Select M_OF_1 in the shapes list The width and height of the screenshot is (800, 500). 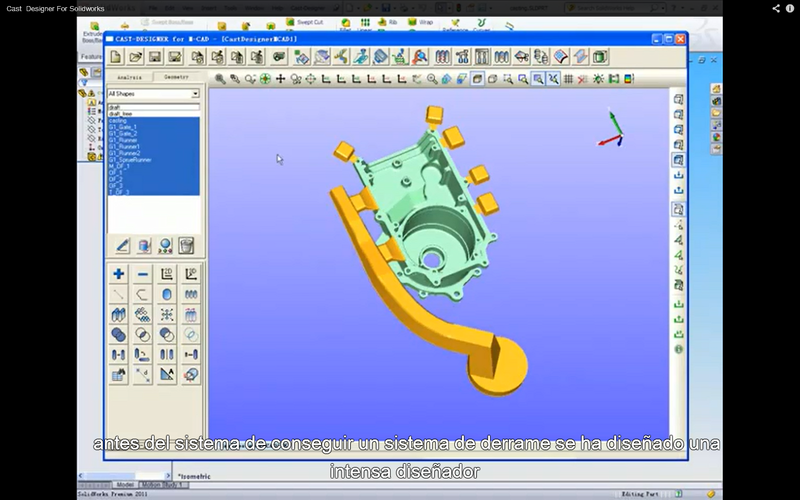click(153, 166)
